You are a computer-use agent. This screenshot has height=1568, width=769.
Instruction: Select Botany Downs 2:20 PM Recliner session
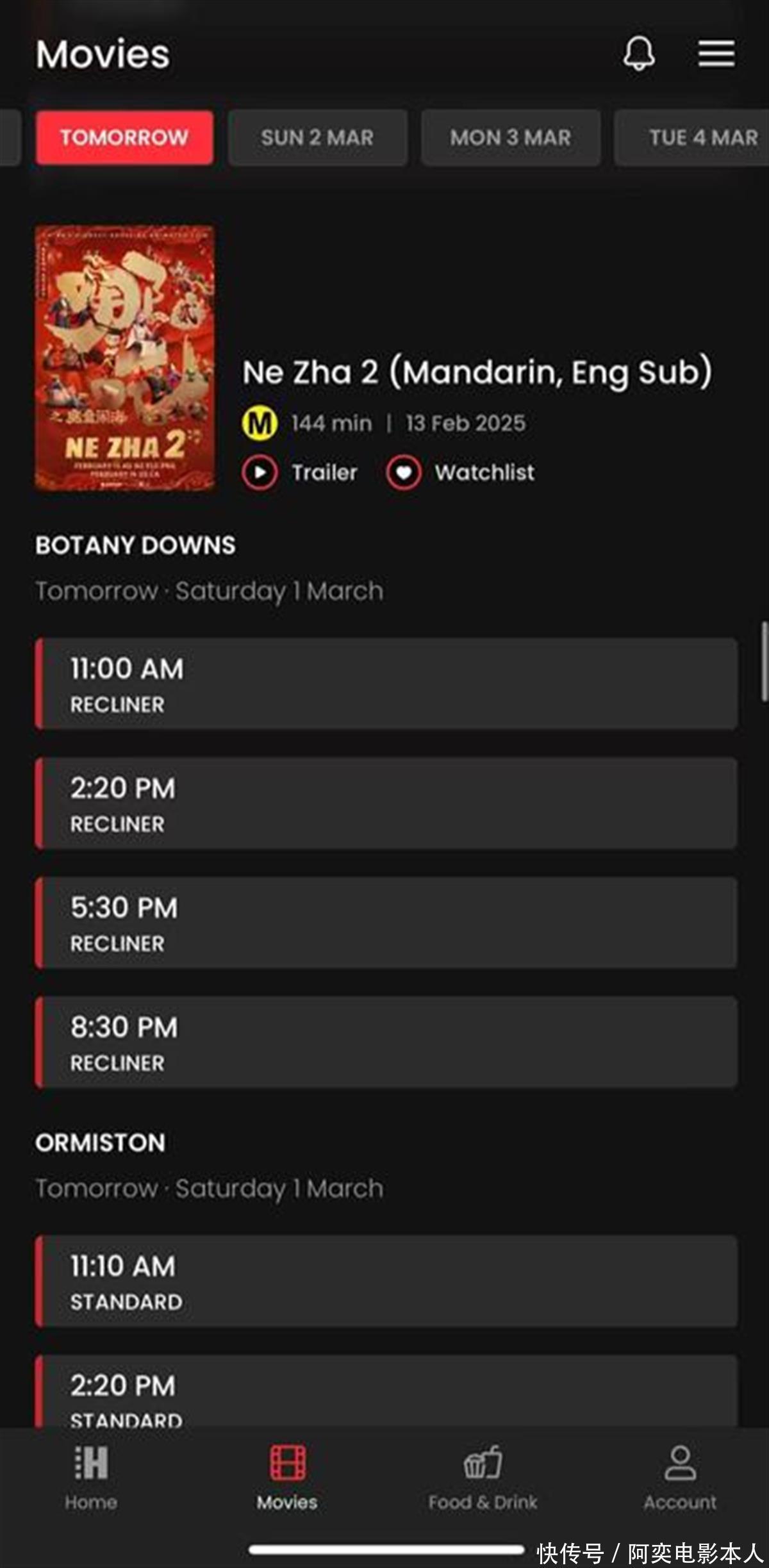pyautogui.click(x=386, y=804)
